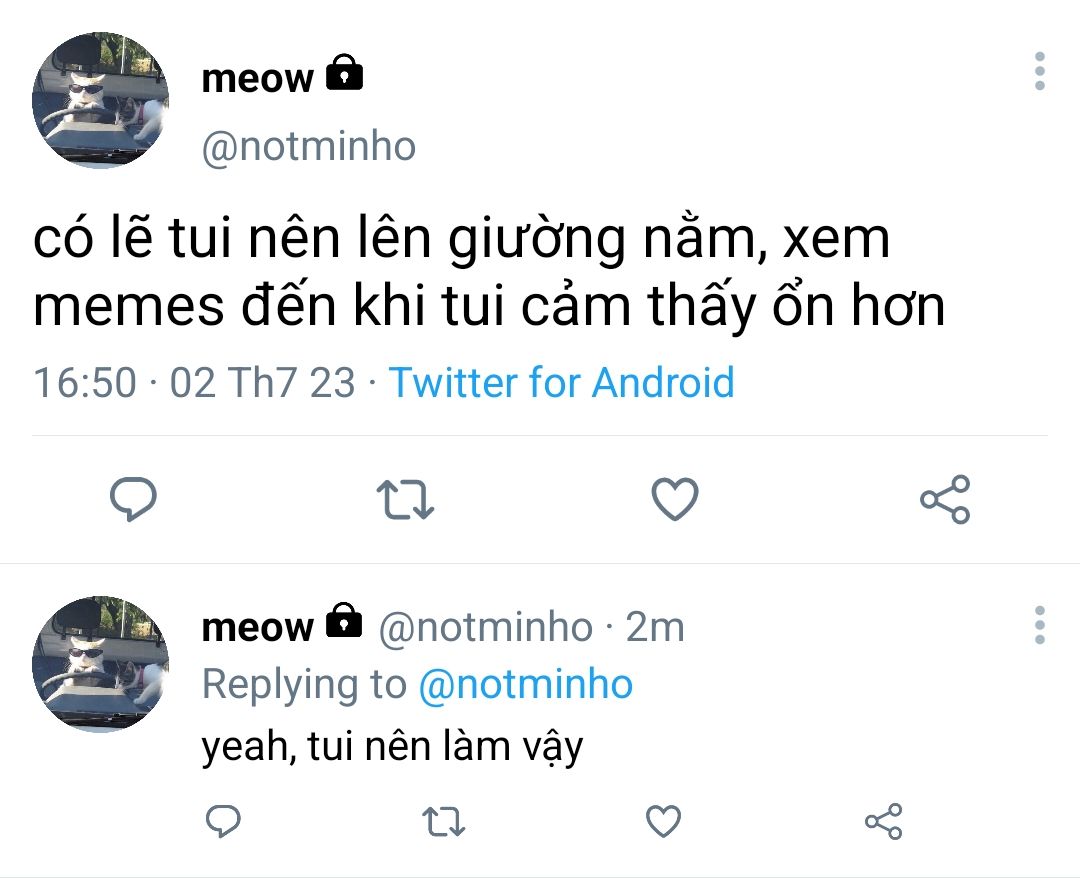1080x878 pixels.
Task: Tap the lock icon beside main tweet name
Action: click(345, 74)
